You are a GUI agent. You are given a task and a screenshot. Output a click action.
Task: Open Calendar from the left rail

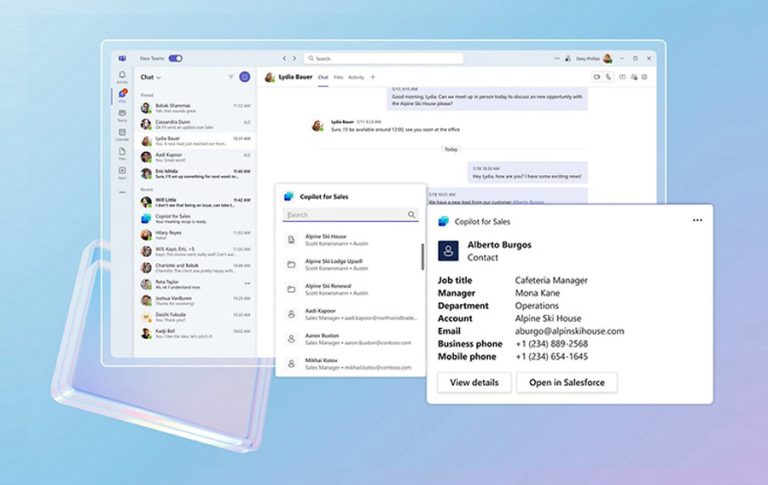pyautogui.click(x=122, y=134)
